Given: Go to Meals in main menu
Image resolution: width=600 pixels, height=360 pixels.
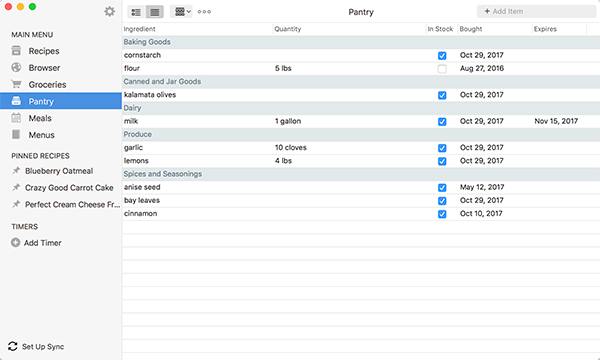Looking at the screenshot, I should pyautogui.click(x=40, y=118).
